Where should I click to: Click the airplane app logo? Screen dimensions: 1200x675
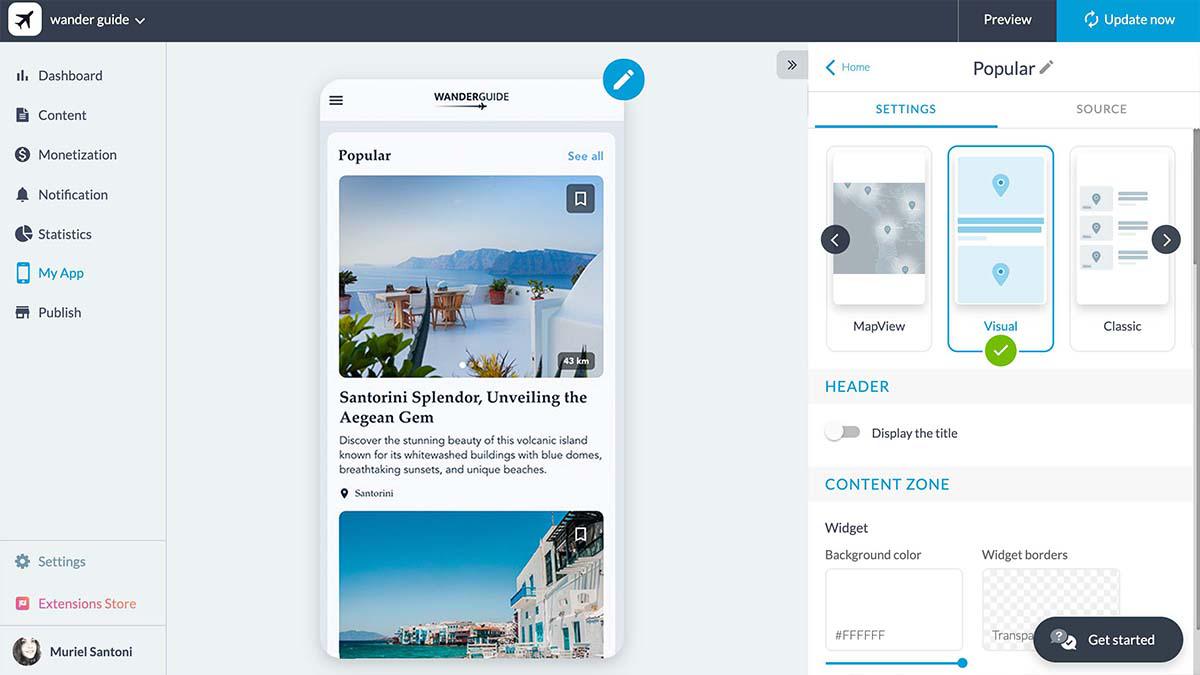click(24, 20)
